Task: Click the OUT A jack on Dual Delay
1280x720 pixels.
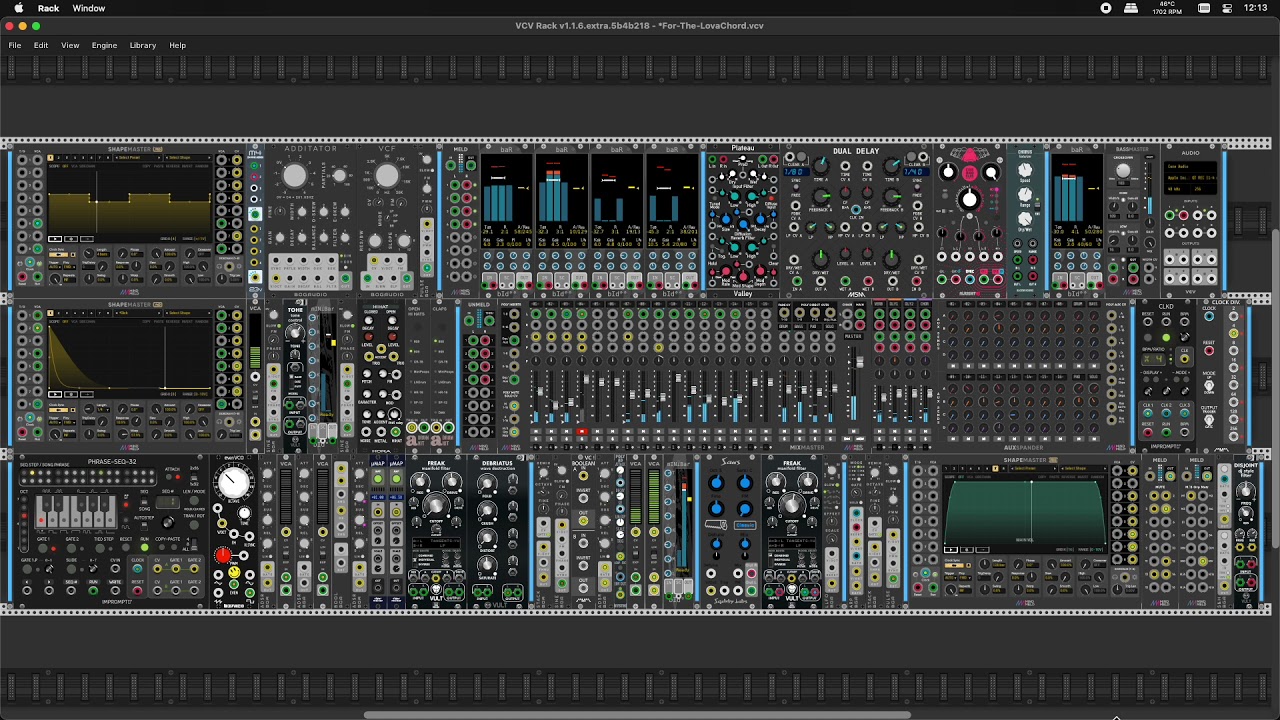Action: click(x=820, y=281)
